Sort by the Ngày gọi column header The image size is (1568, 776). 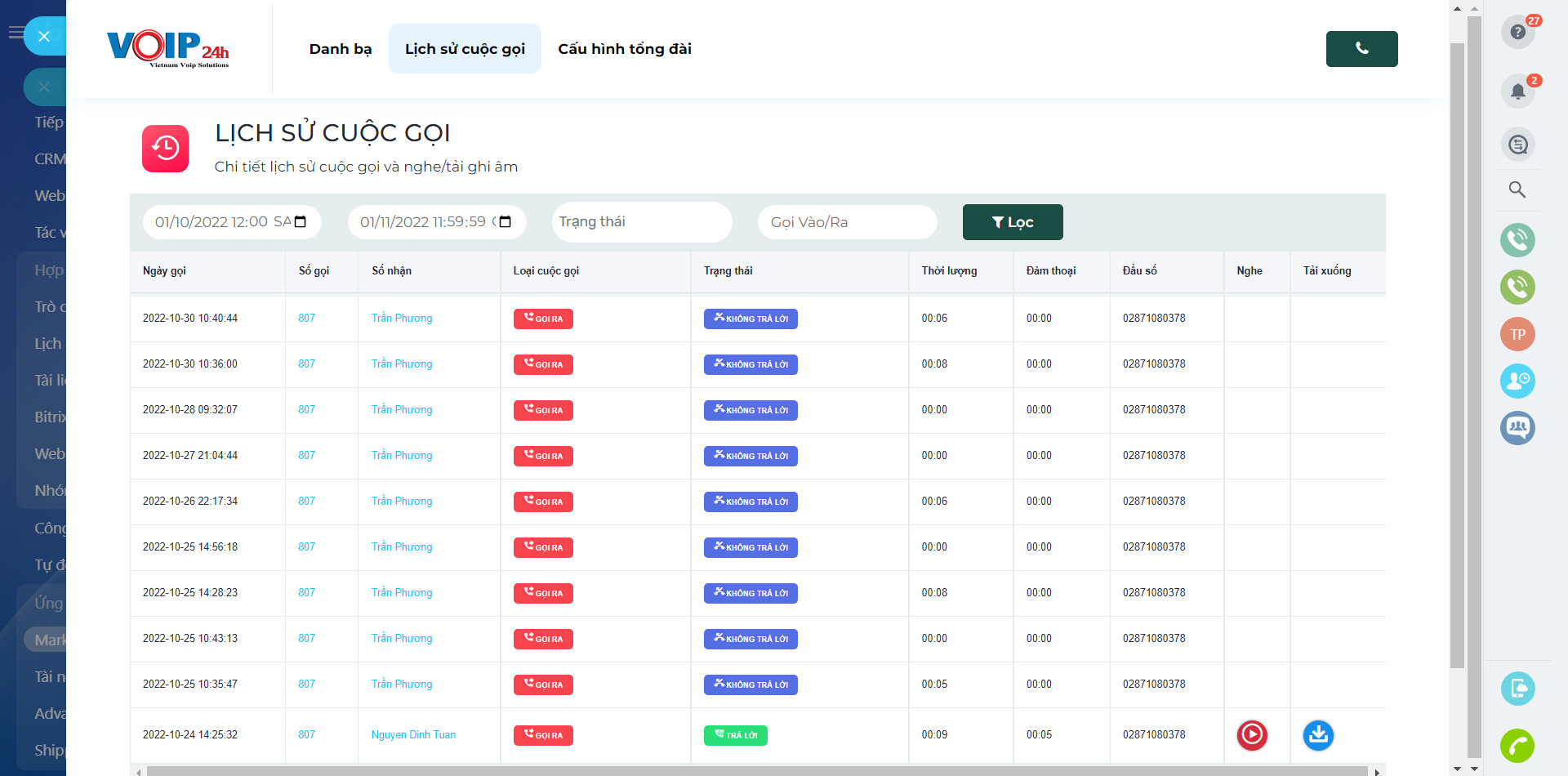pyautogui.click(x=164, y=271)
